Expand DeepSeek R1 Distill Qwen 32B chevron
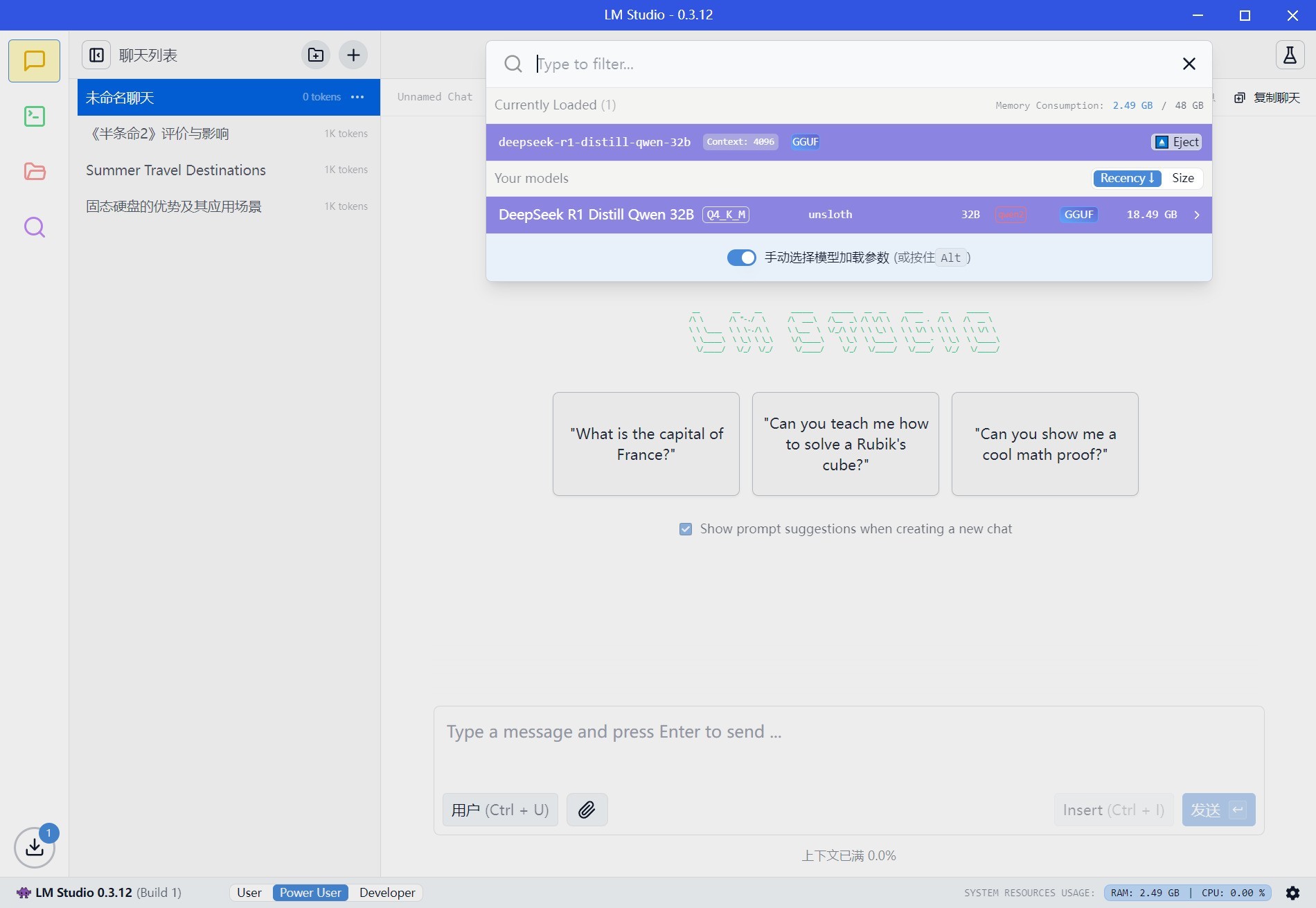Image resolution: width=1316 pixels, height=908 pixels. (1197, 215)
